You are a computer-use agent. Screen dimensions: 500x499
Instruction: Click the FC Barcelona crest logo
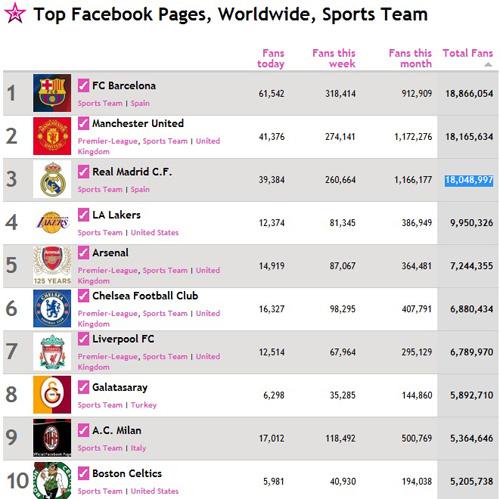click(x=52, y=93)
